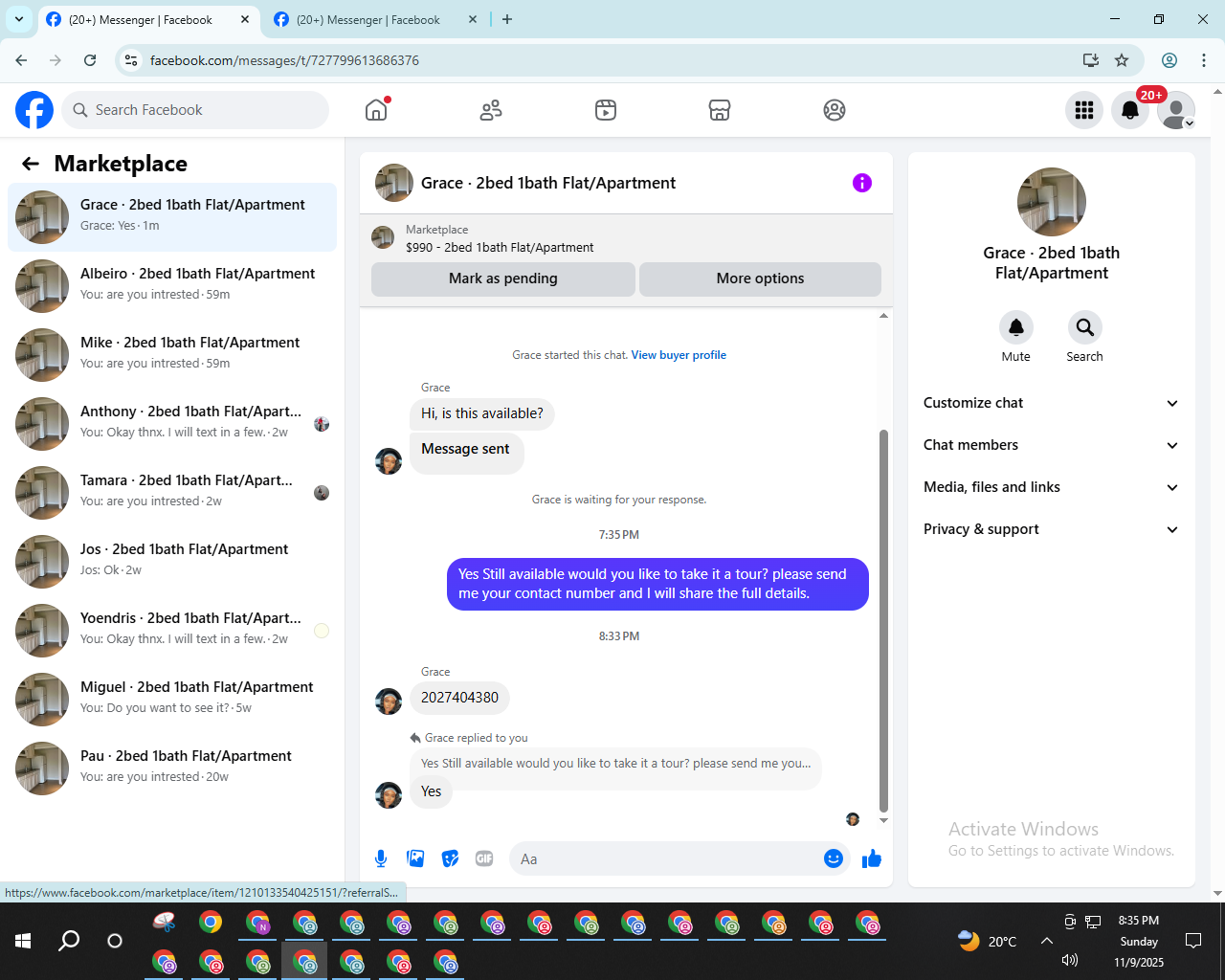Click the chat scrollbar down arrow
The height and width of the screenshot is (980, 1225).
(883, 820)
